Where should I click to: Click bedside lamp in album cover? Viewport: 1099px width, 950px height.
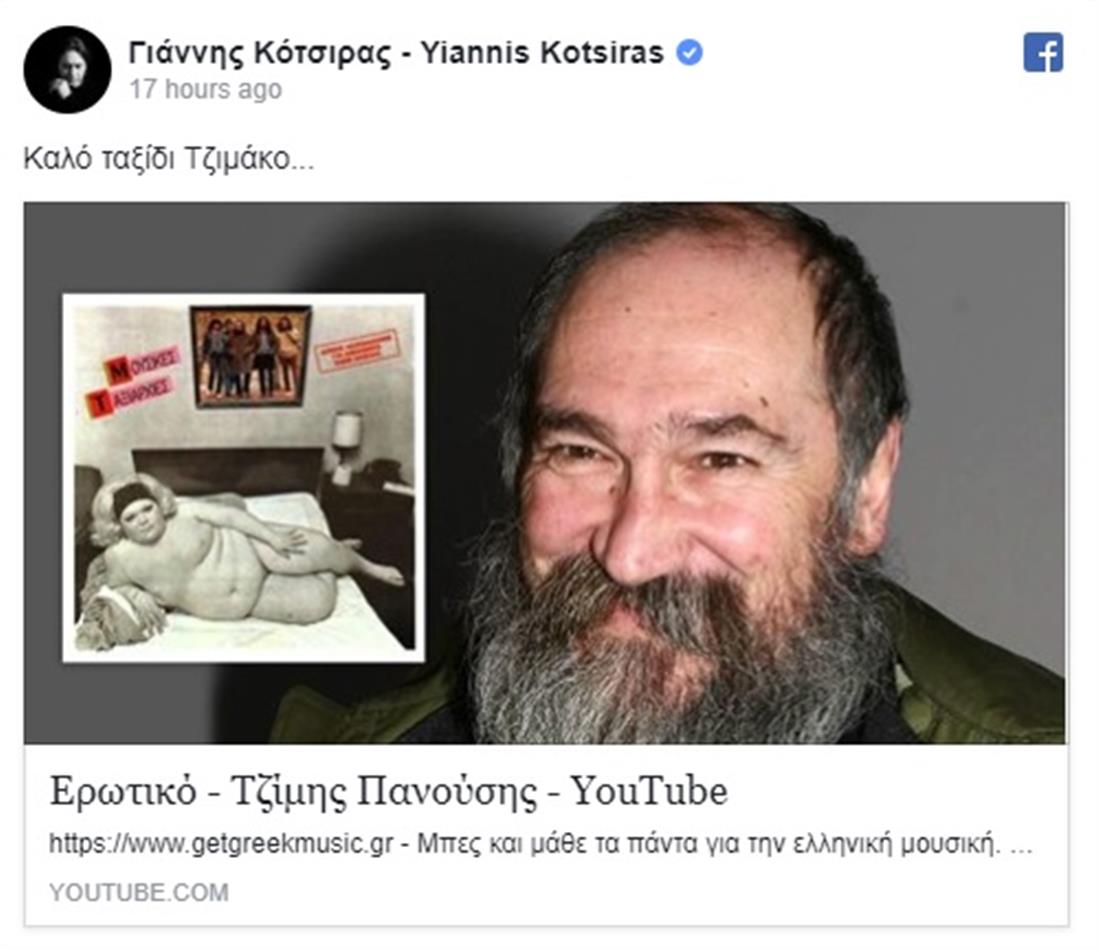(346, 442)
